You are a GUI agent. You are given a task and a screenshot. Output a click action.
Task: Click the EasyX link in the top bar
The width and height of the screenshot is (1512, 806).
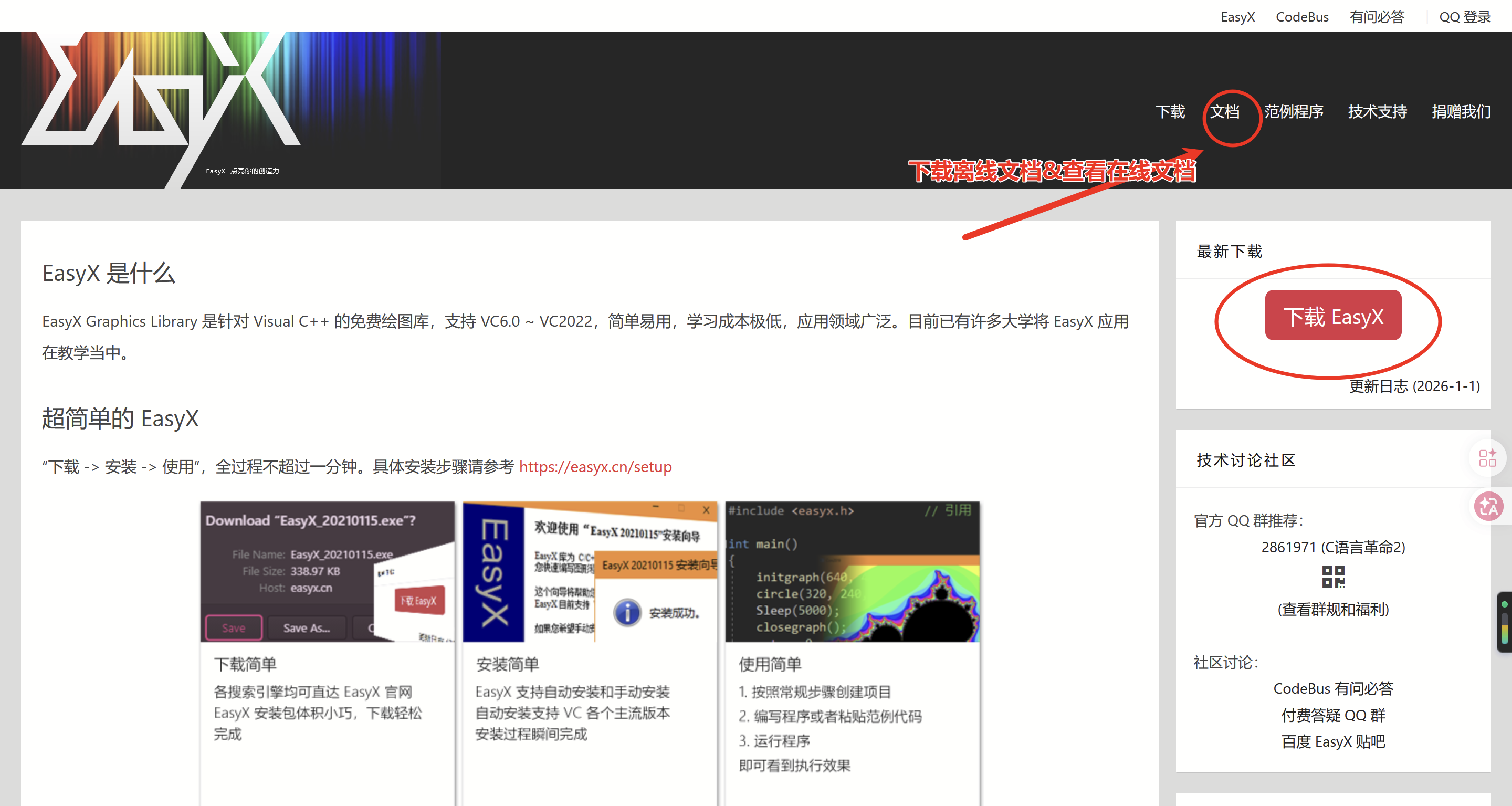[1238, 17]
